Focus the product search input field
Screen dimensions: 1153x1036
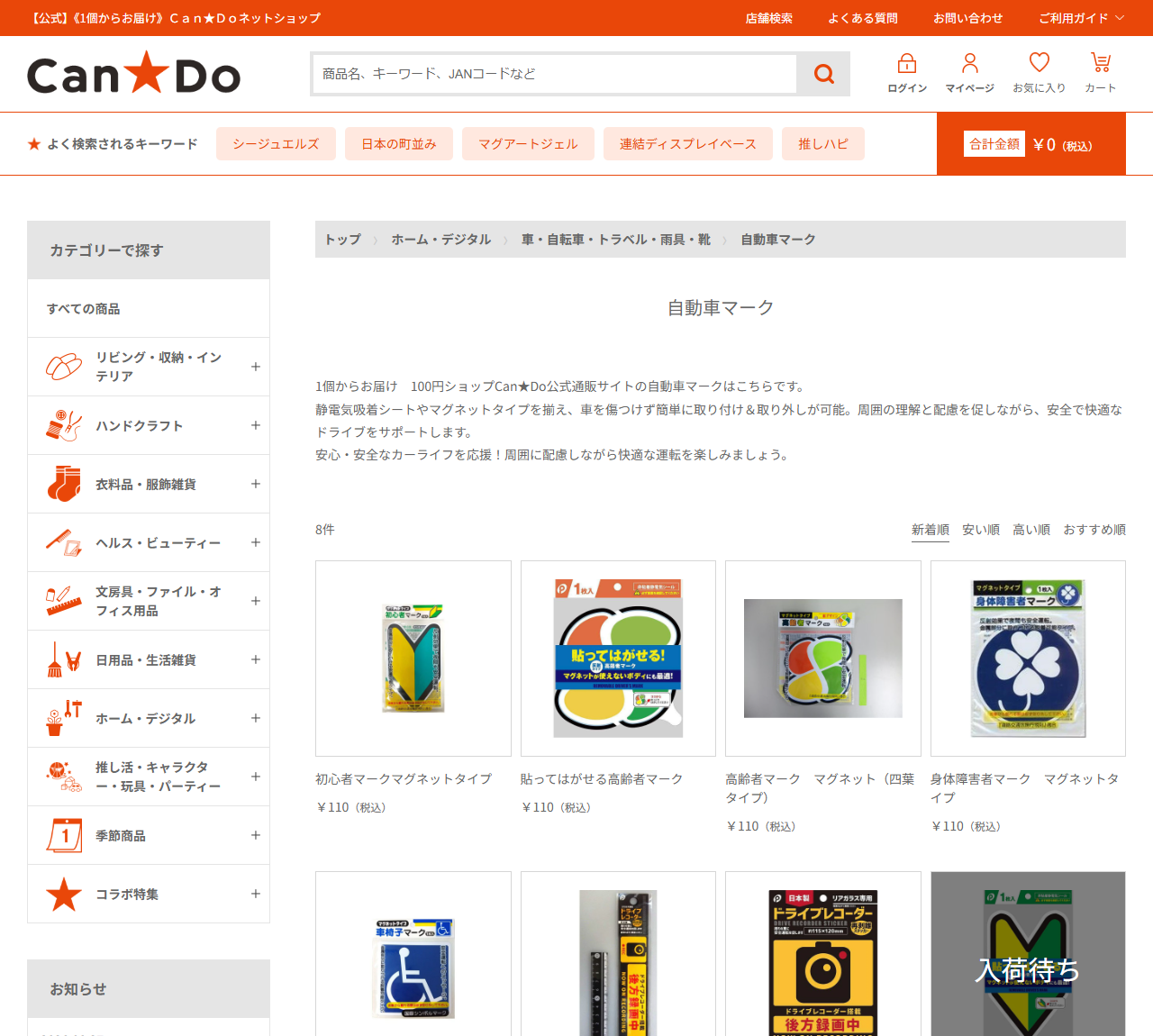555,74
